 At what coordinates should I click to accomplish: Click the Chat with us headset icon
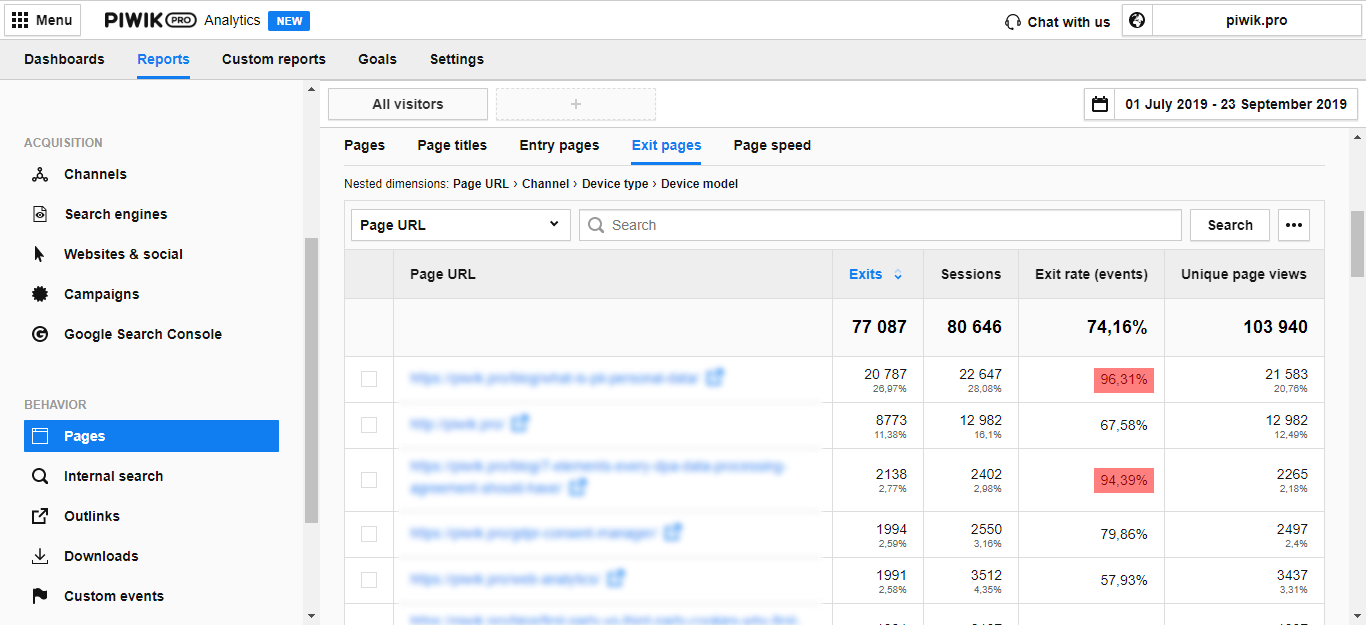pyautogui.click(x=1013, y=22)
